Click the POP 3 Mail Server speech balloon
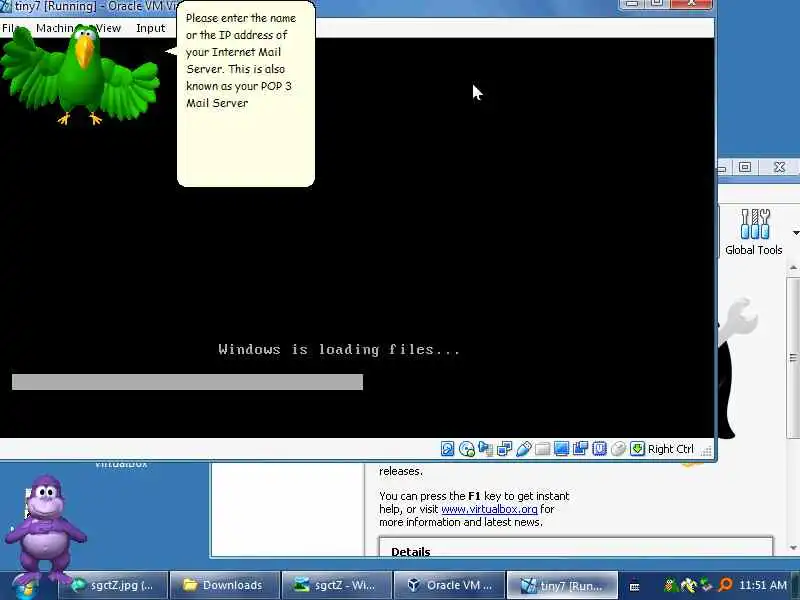The height and width of the screenshot is (600, 800). click(245, 94)
